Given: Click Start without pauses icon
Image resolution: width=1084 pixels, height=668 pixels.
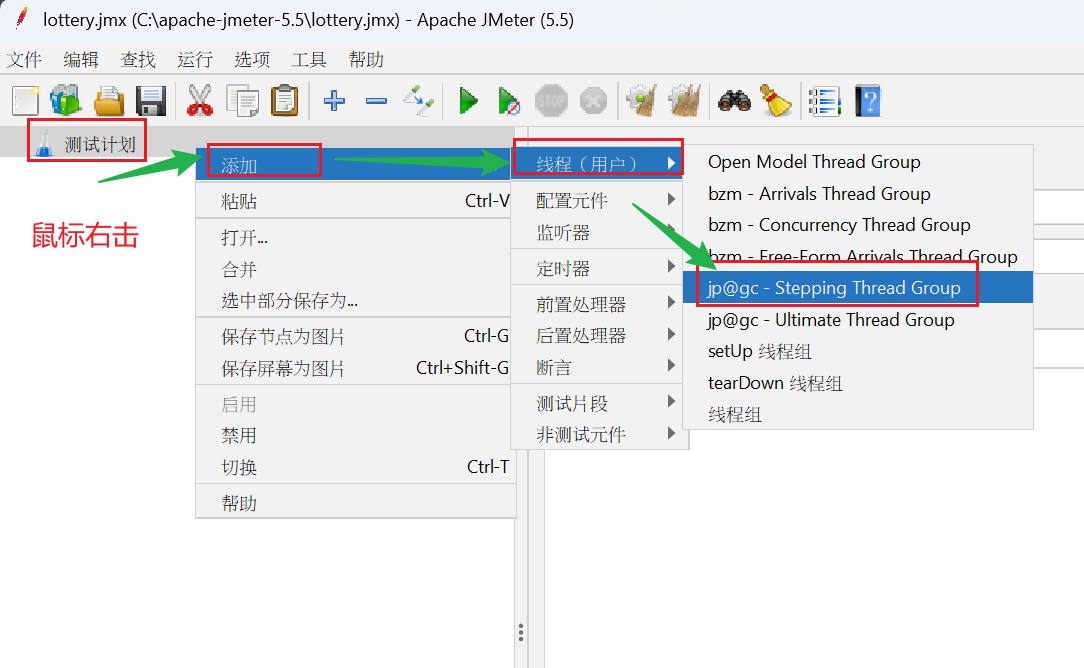Looking at the screenshot, I should tap(510, 102).
